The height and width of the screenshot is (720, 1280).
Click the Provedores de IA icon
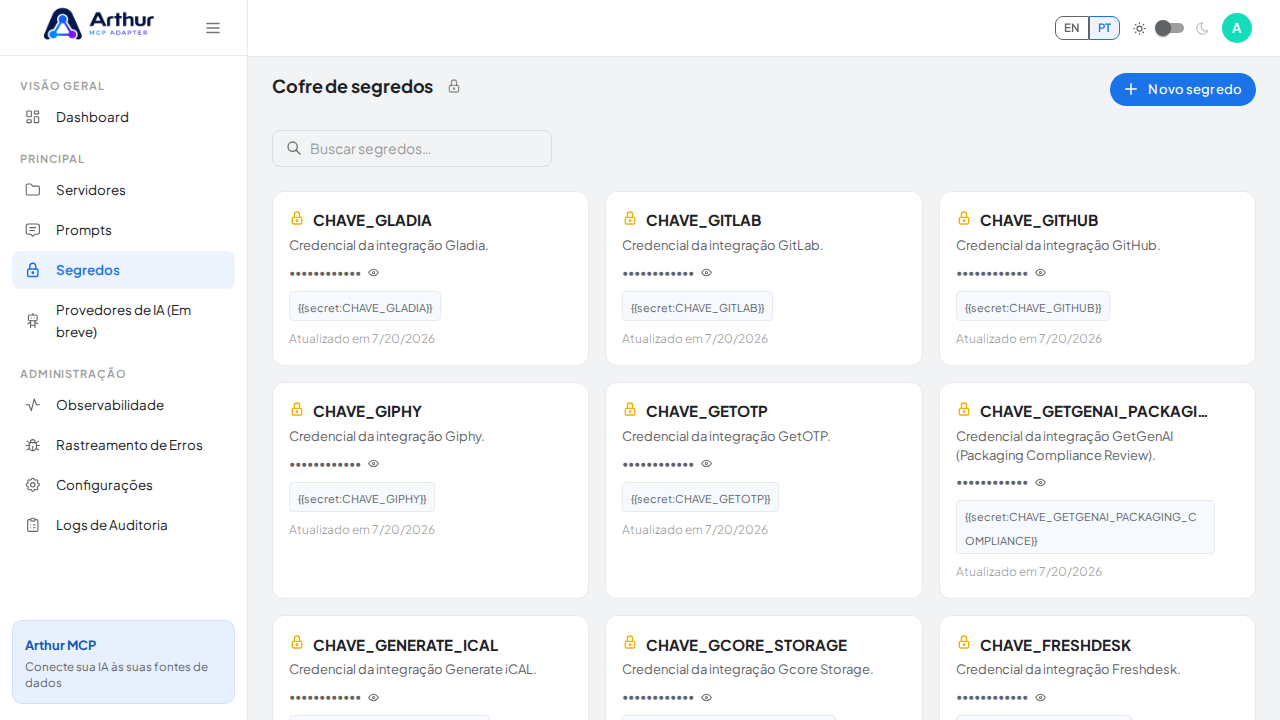tap(33, 321)
